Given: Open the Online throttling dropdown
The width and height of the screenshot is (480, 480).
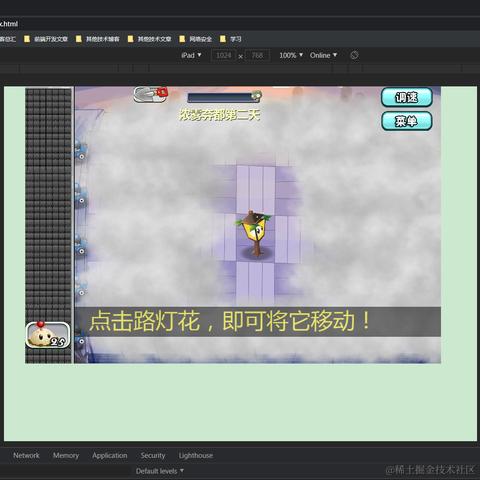Looking at the screenshot, I should click(323, 55).
